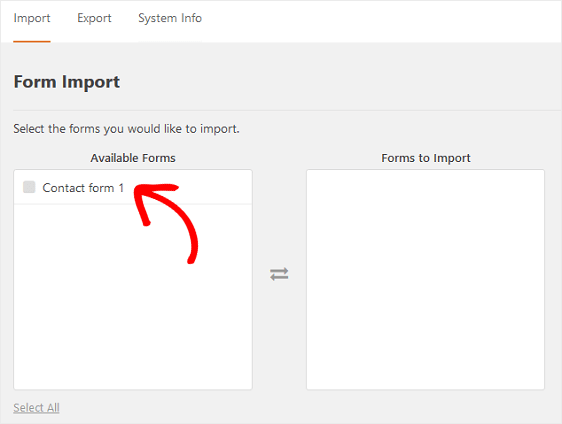
Task: Click the right-pointing arrow of the swap icon
Action: tap(279, 270)
